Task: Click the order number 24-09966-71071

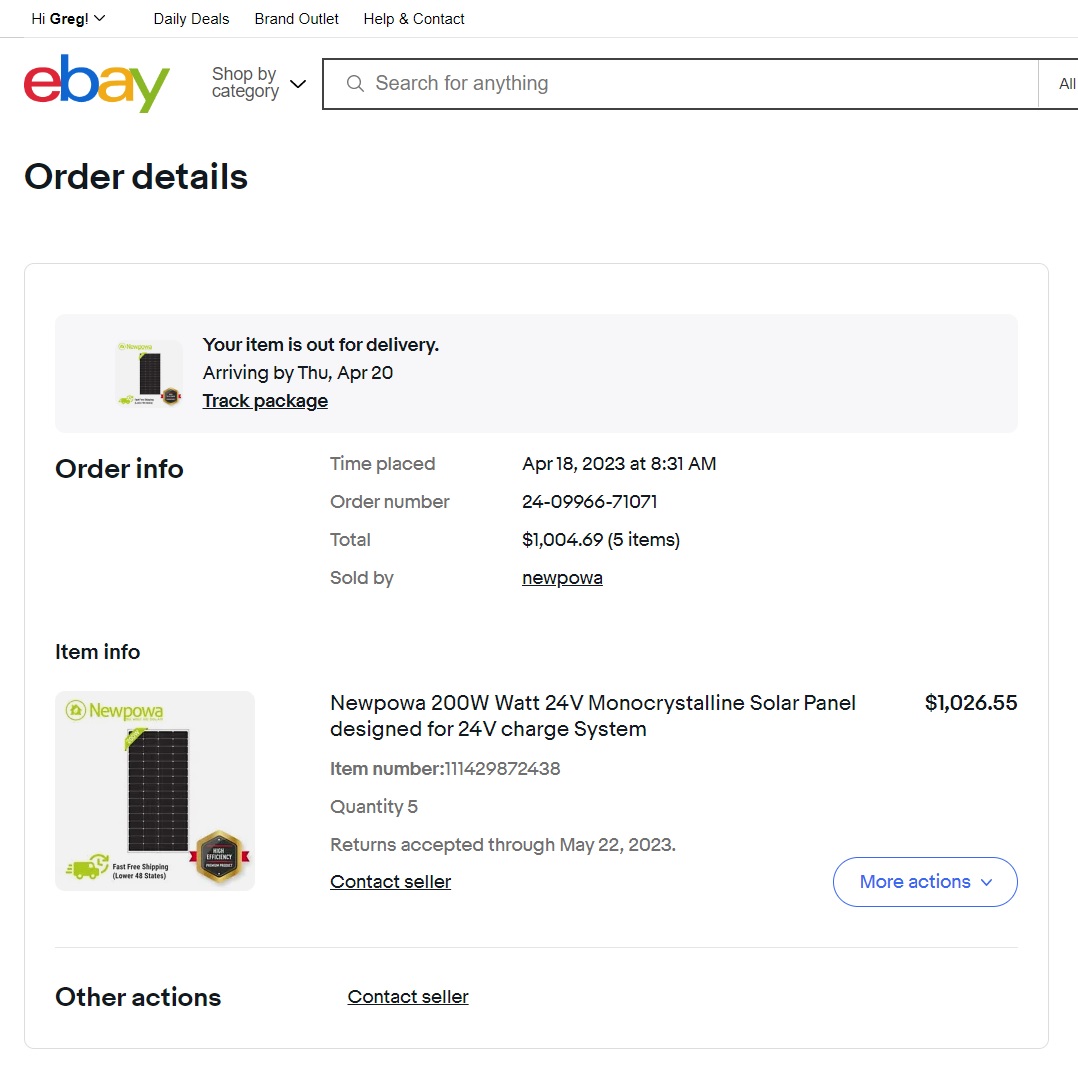Action: (x=589, y=502)
